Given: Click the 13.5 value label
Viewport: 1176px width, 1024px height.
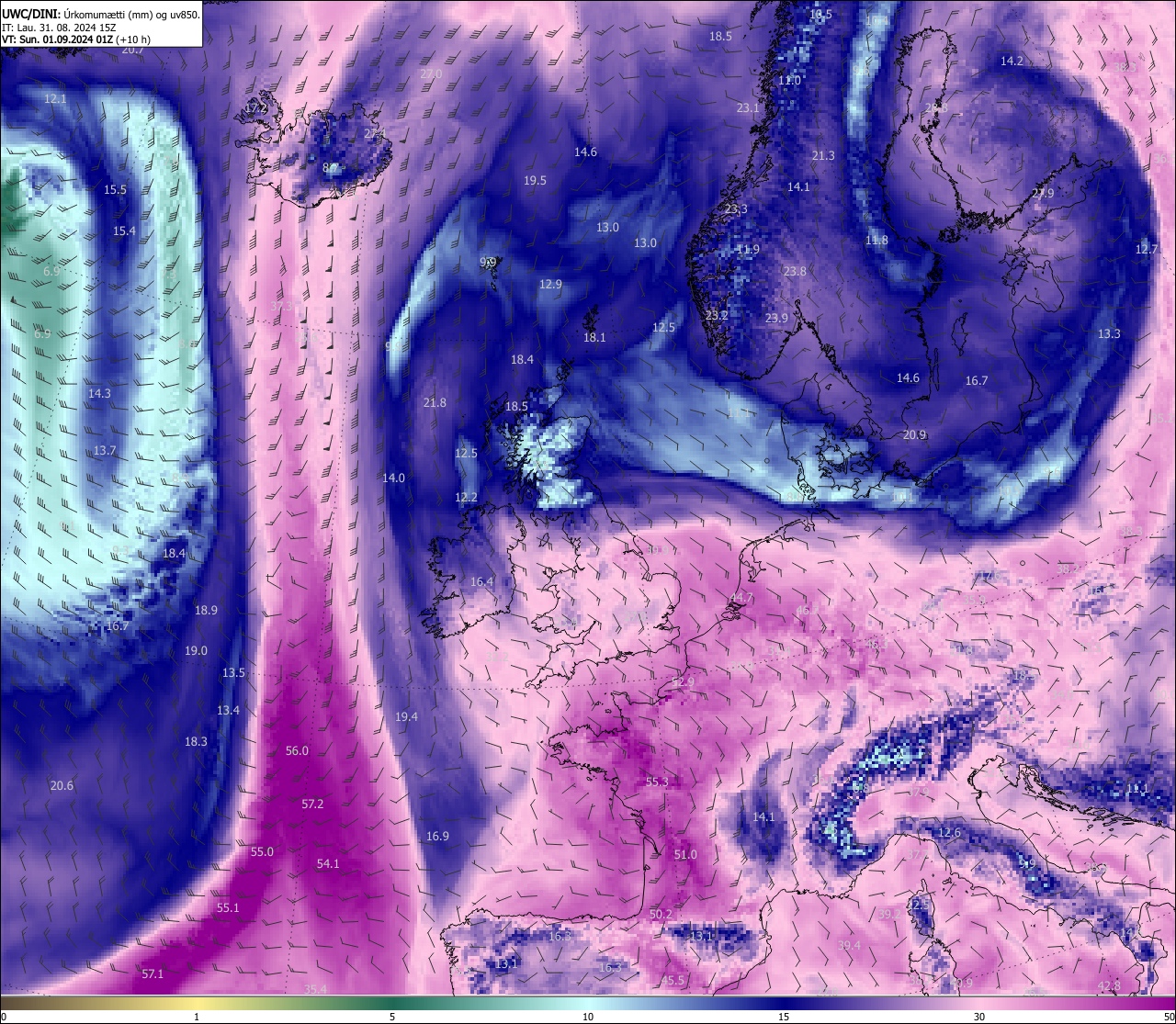Looking at the screenshot, I should click(x=233, y=672).
